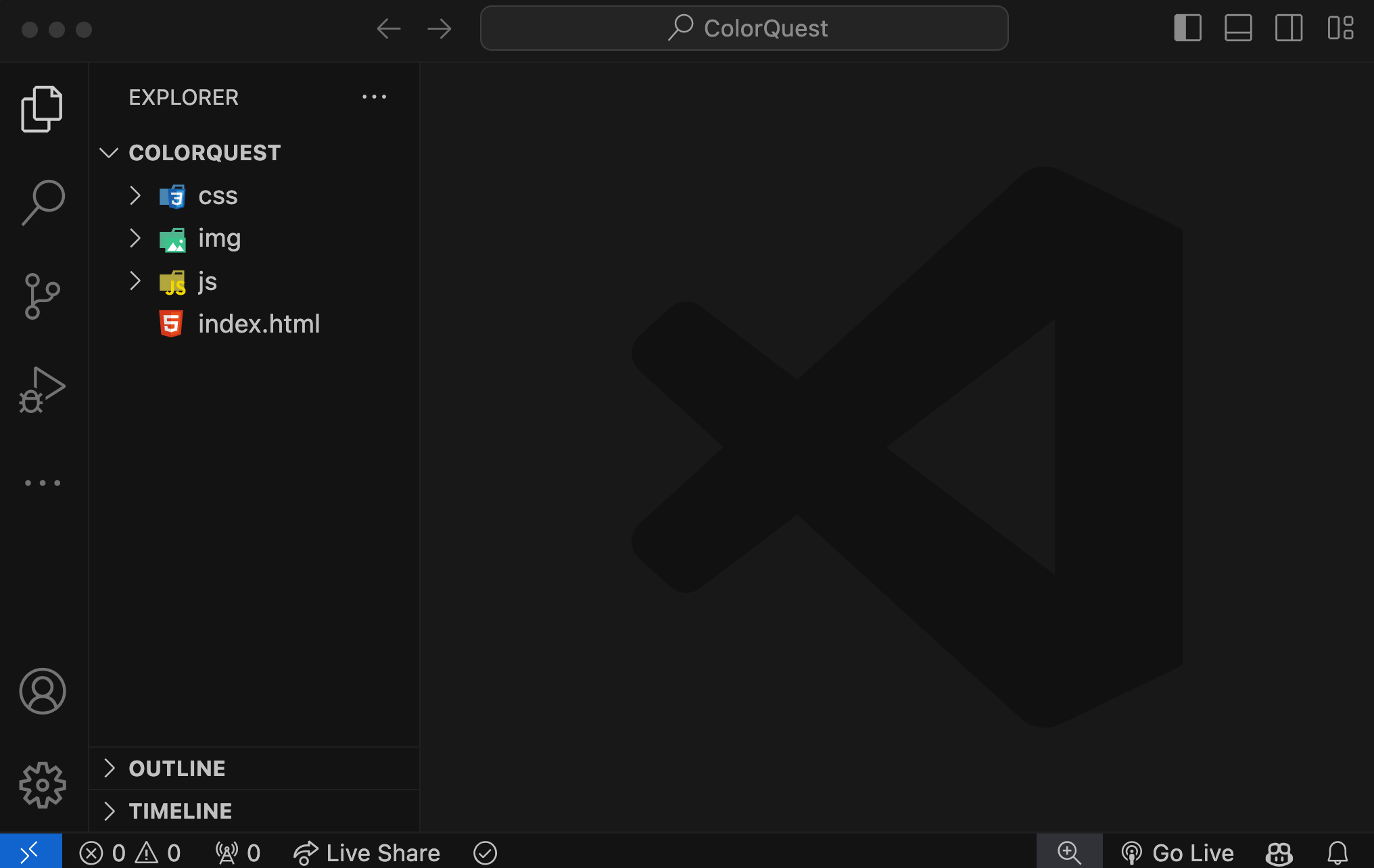Open the remote window button in status bar
The image size is (1374, 868).
(31, 852)
